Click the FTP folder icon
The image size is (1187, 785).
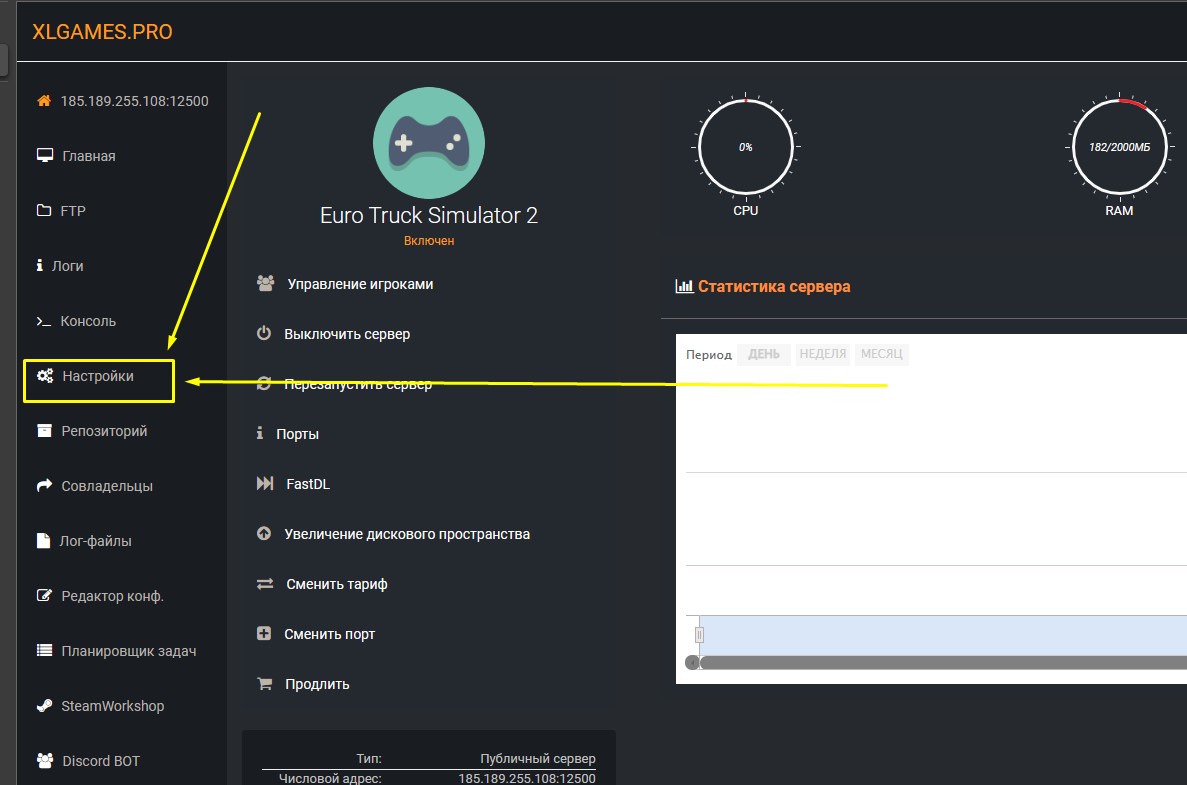point(44,211)
